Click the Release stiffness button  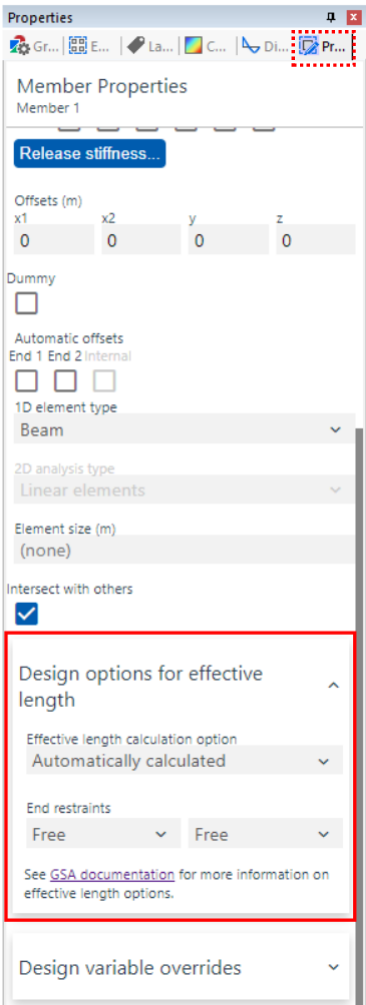(x=90, y=154)
